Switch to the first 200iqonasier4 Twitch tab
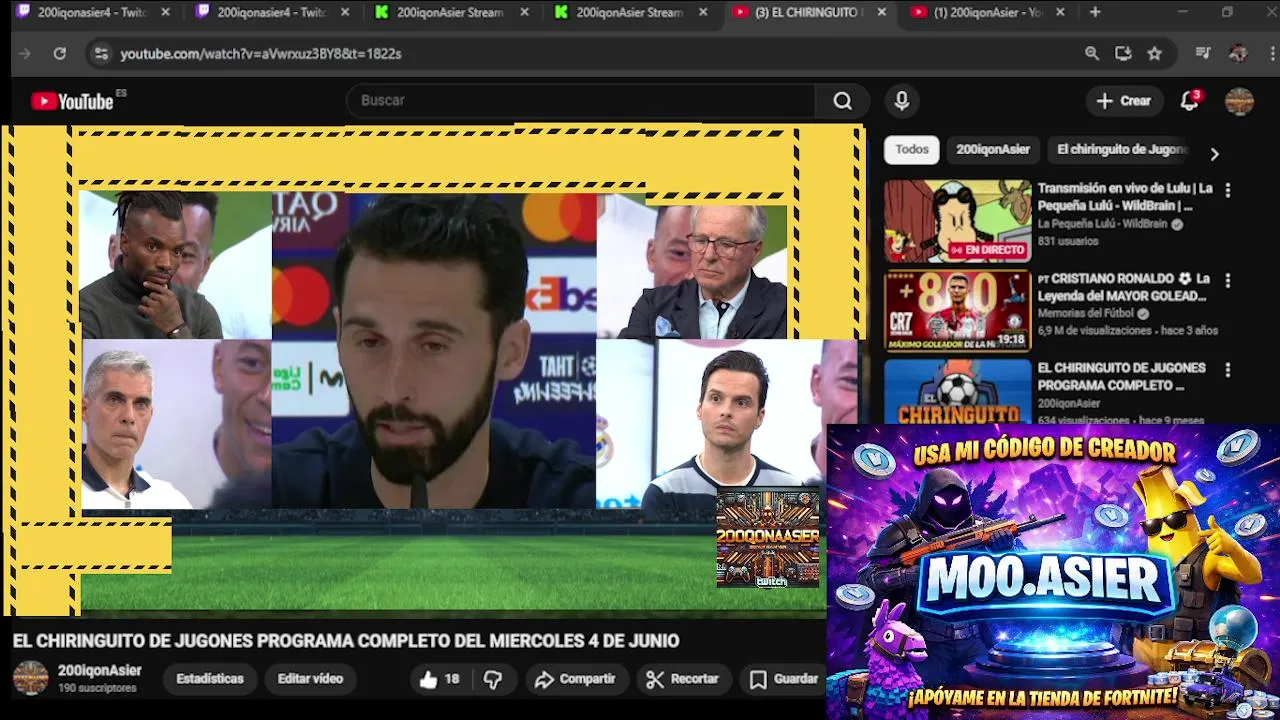Image resolution: width=1280 pixels, height=720 pixels. coord(92,13)
